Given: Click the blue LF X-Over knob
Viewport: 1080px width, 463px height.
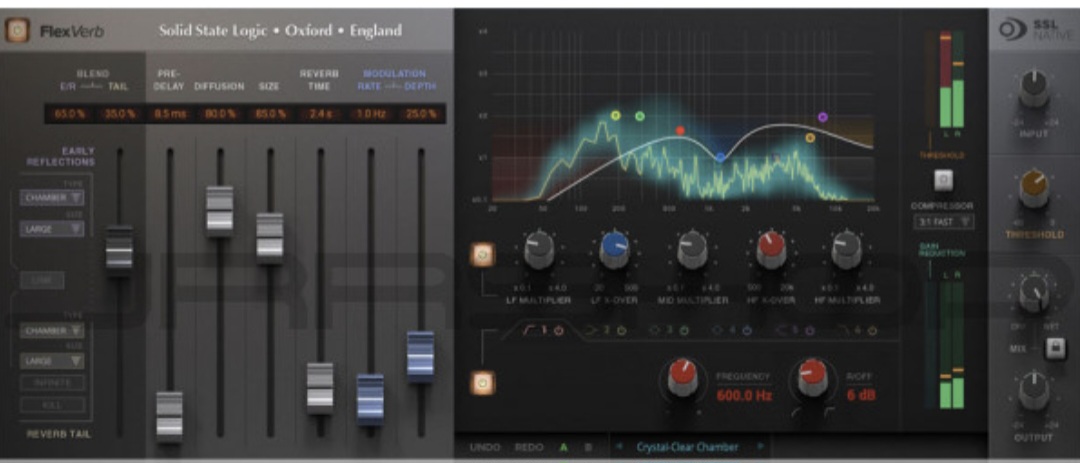Looking at the screenshot, I should click(x=614, y=249).
